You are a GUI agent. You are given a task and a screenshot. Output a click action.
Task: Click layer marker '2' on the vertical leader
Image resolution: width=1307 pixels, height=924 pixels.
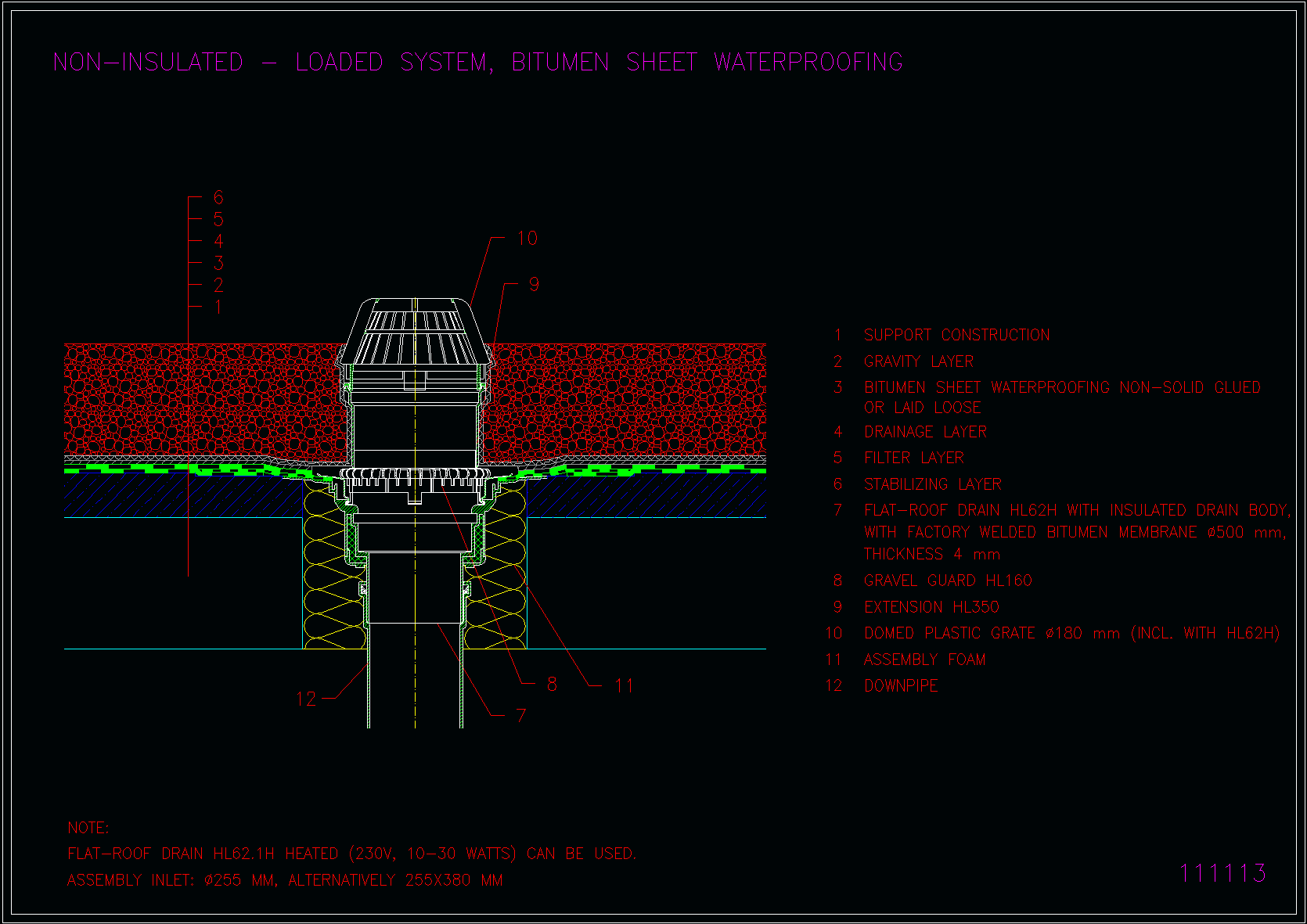218,286
